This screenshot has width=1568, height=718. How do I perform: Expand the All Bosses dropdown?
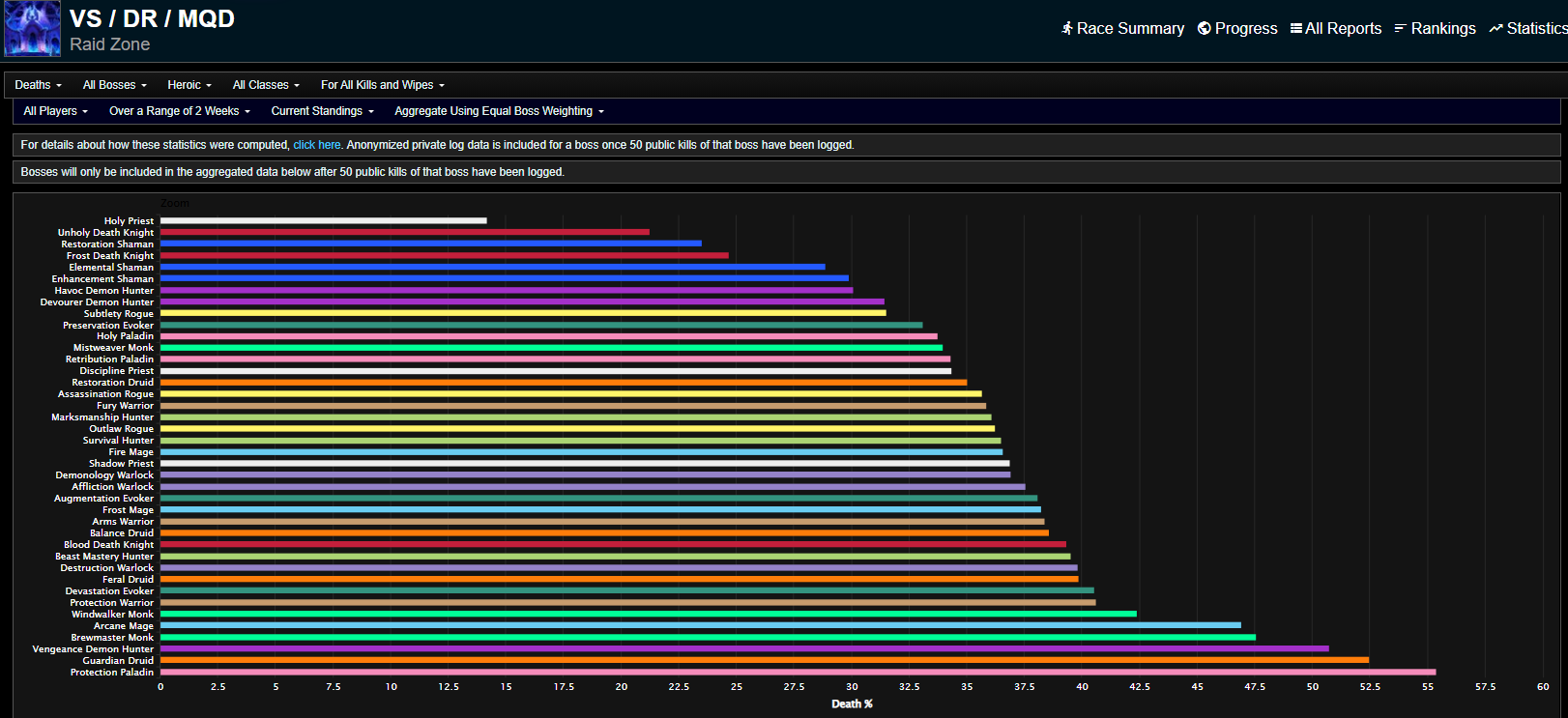pos(114,85)
